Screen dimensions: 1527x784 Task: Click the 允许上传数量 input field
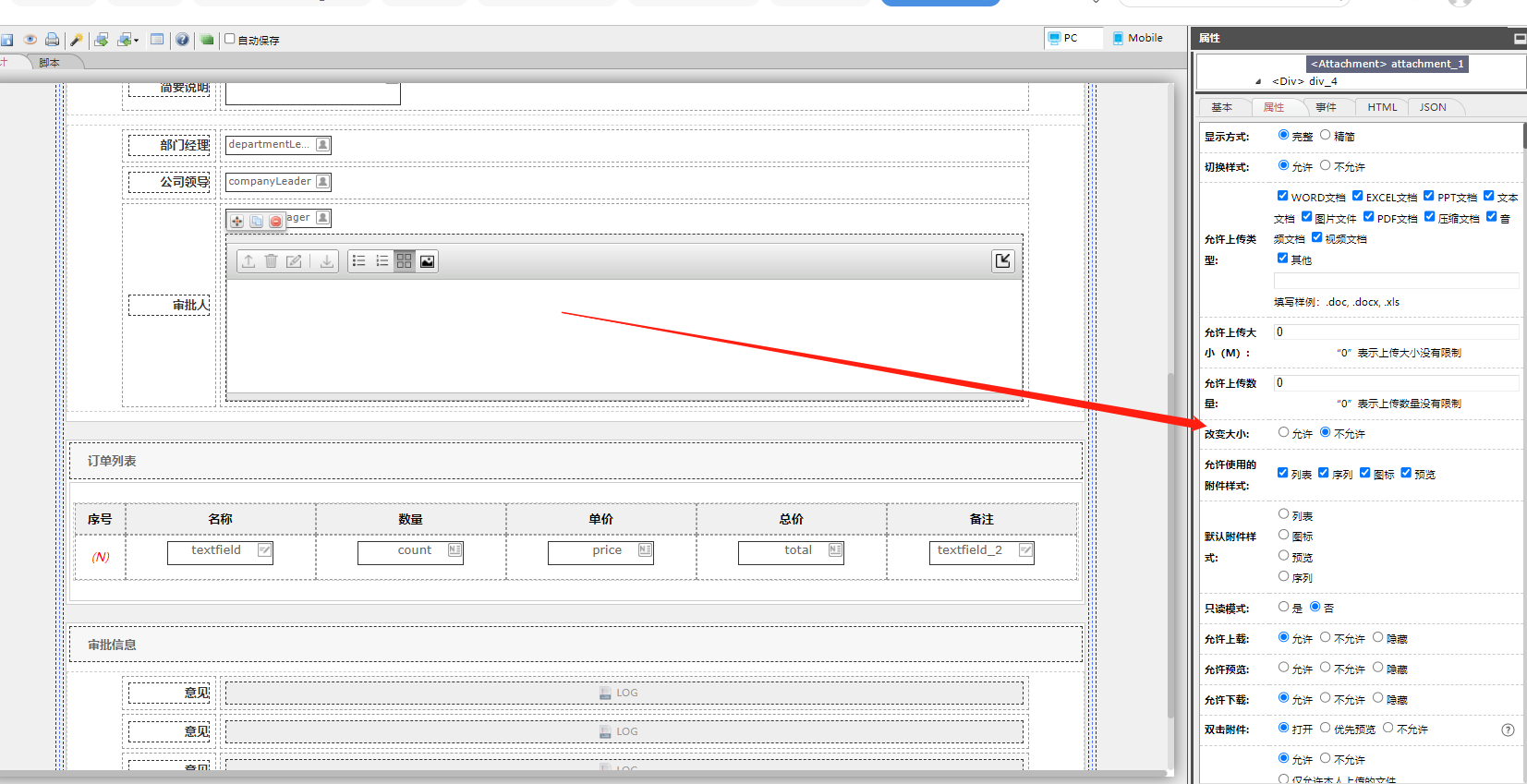(1396, 382)
